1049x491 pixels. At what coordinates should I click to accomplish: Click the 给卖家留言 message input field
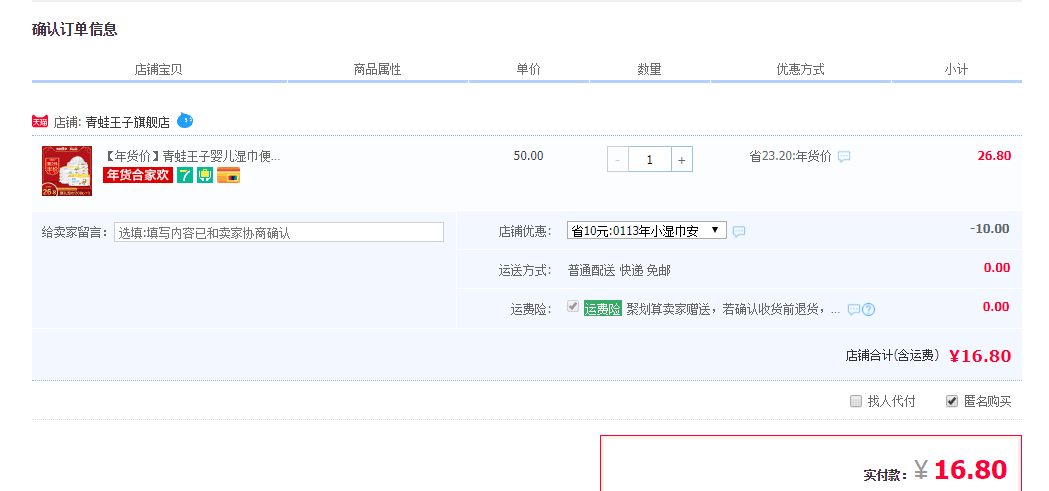pos(279,232)
